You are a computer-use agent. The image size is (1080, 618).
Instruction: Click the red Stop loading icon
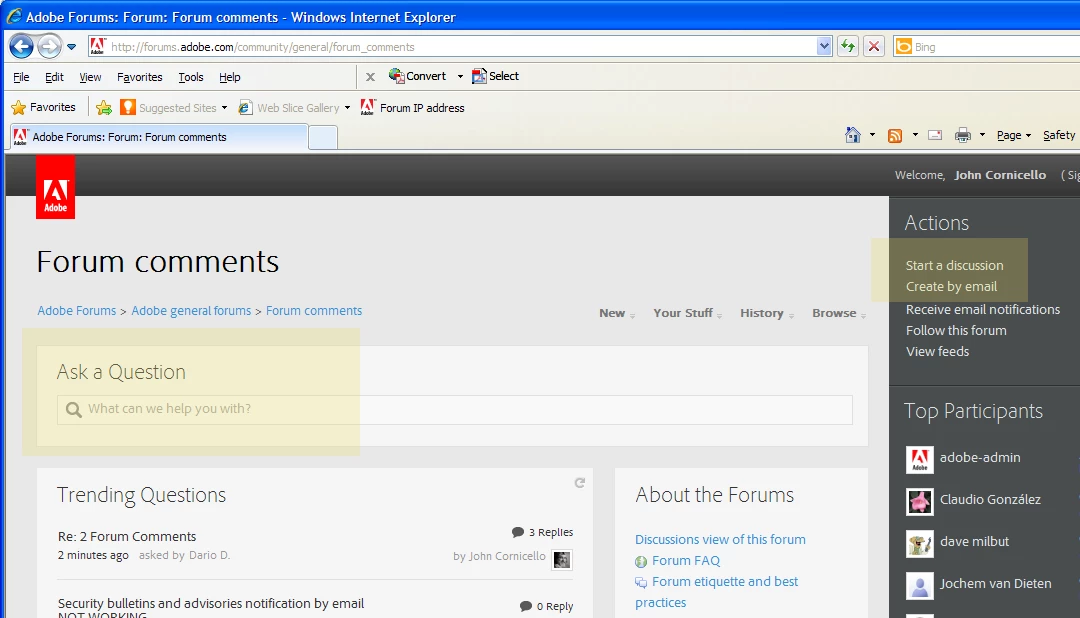[x=874, y=47]
